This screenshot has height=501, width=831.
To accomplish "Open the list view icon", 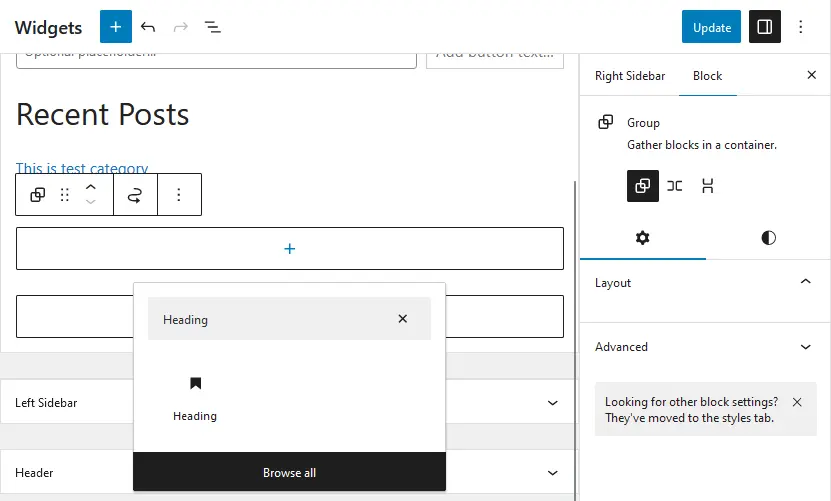I will tap(213, 27).
